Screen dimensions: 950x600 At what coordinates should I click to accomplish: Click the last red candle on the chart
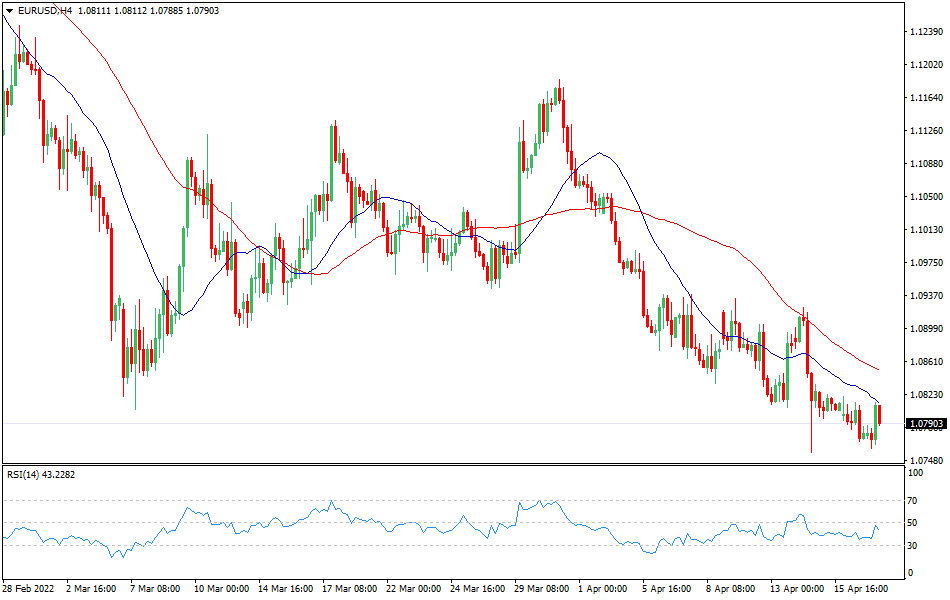pyautogui.click(x=879, y=414)
